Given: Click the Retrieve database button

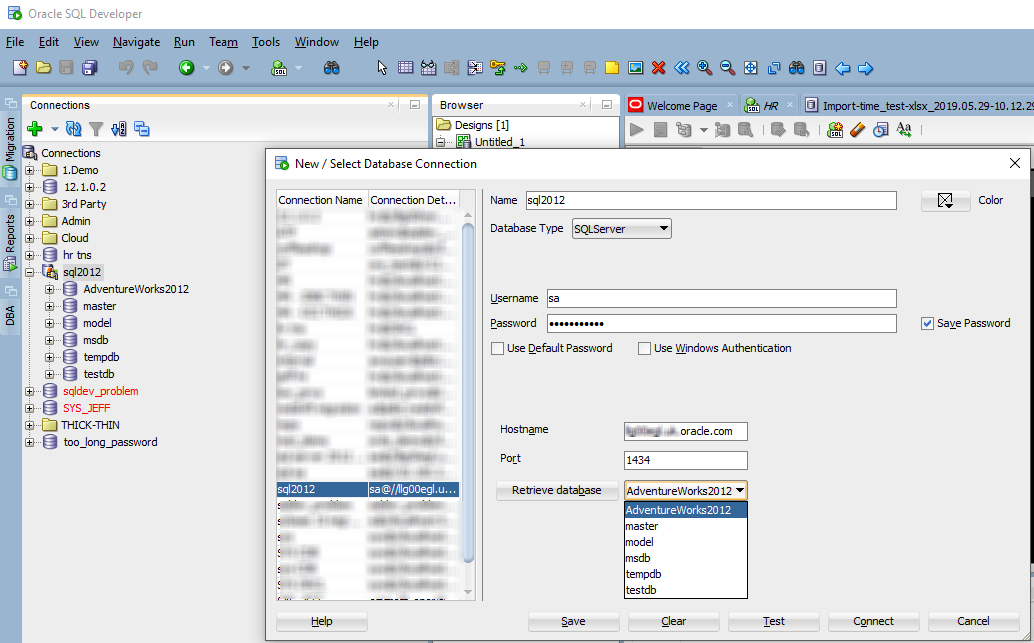Looking at the screenshot, I should [x=557, y=490].
